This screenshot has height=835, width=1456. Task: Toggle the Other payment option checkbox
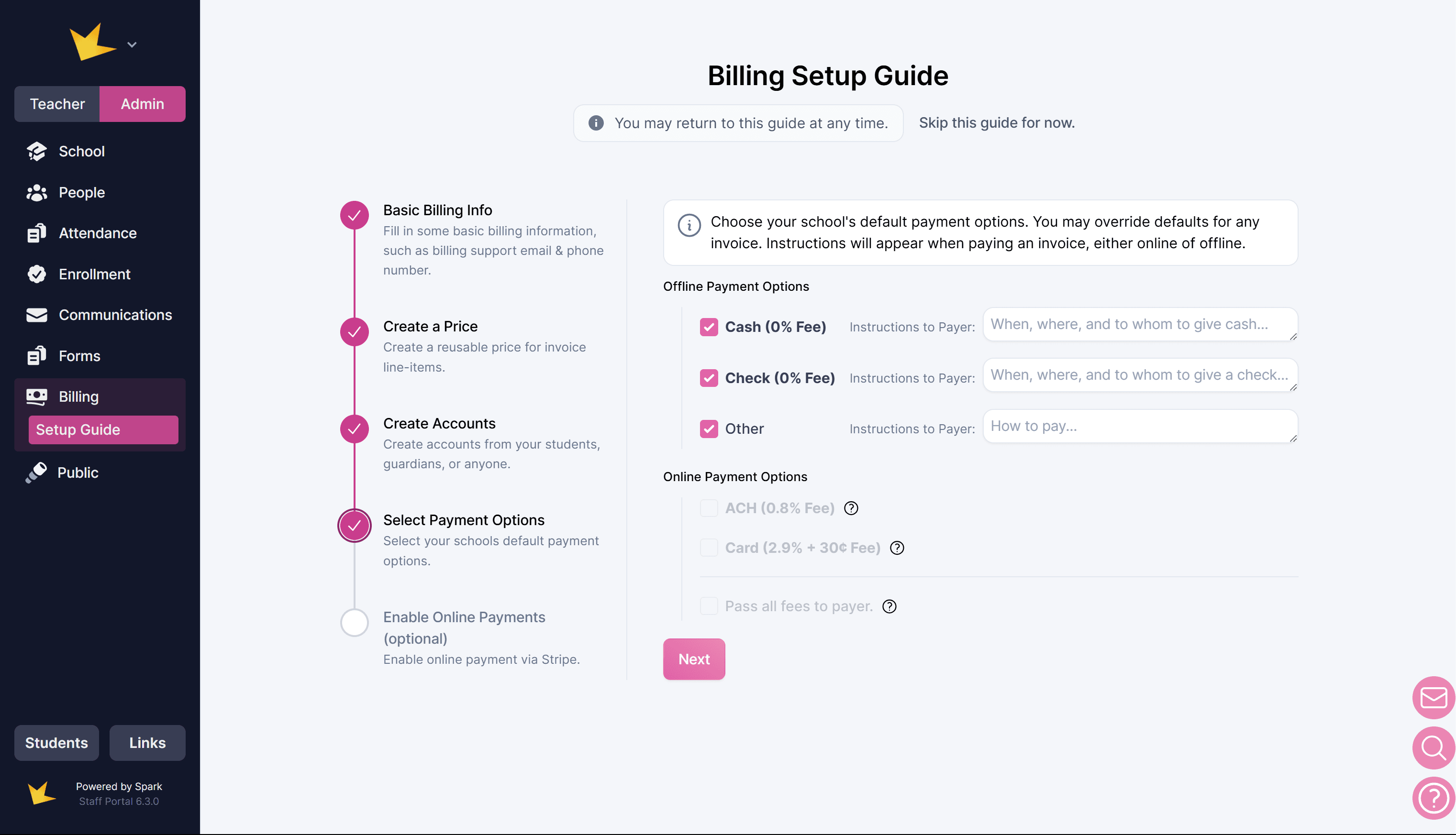click(709, 429)
